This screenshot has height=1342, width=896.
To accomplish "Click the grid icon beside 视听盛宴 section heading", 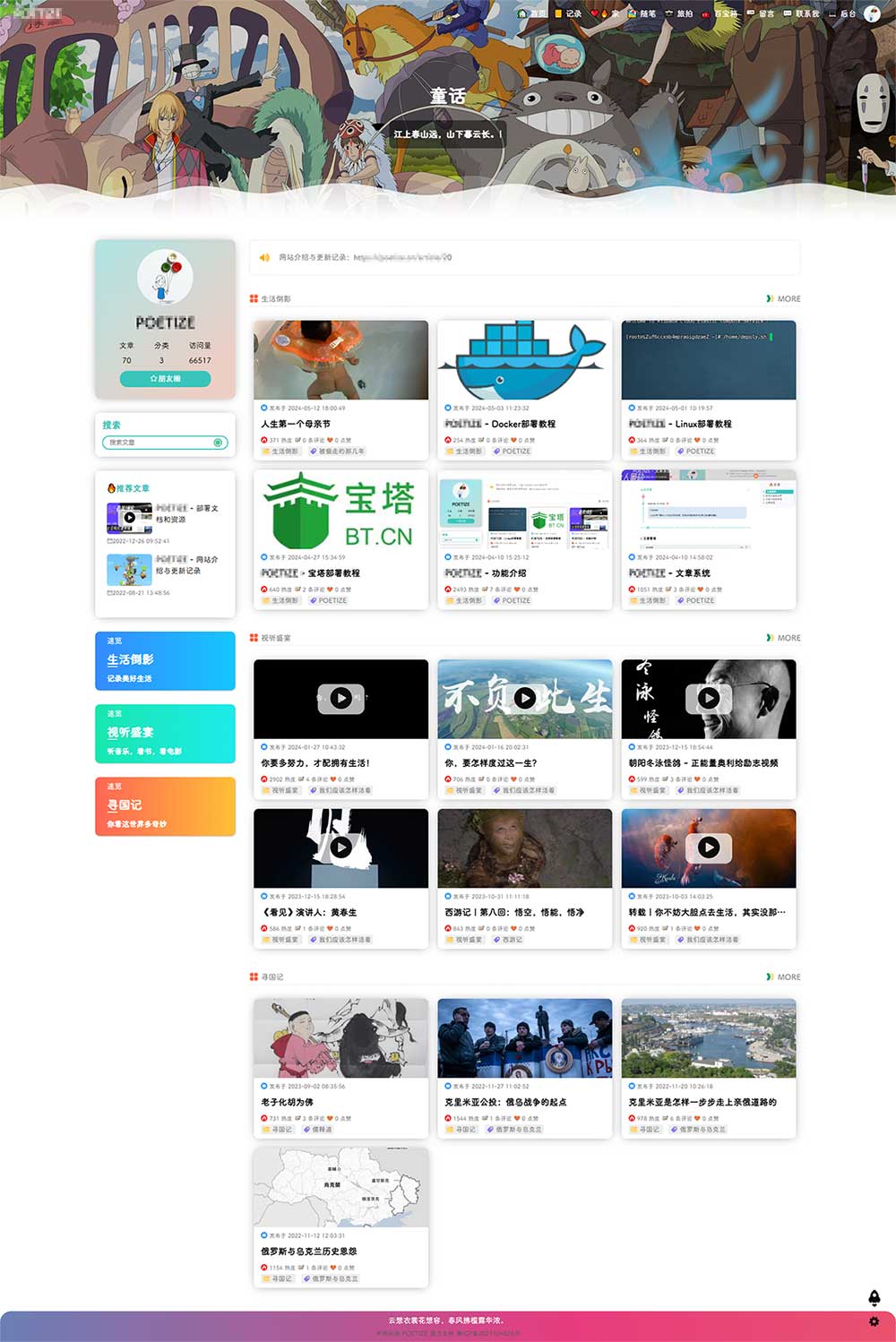I will (254, 638).
